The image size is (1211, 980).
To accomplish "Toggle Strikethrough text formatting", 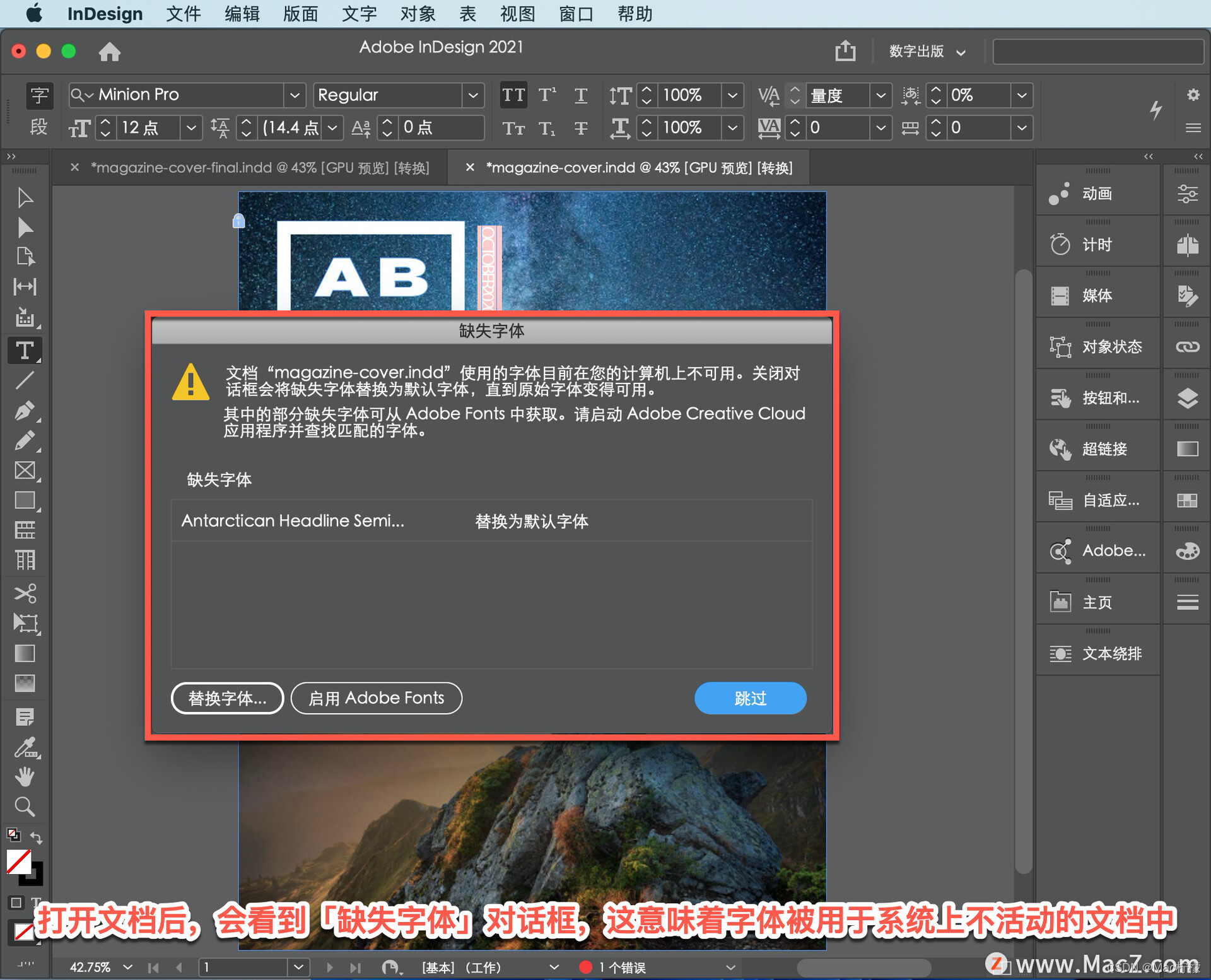I will 581,129.
